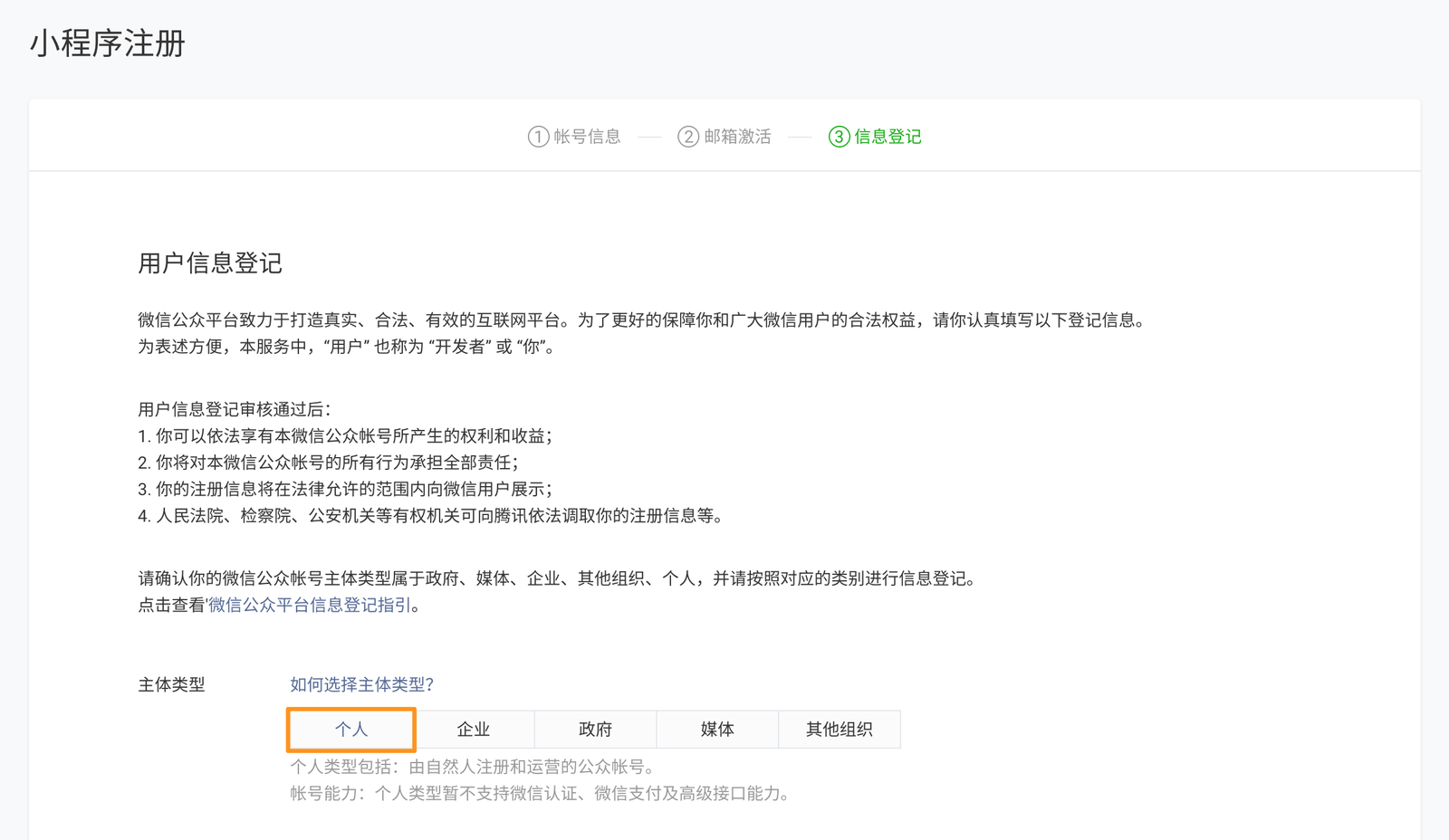The image size is (1449, 840).
Task: Open the 如何选择主体类型? help link
Action: coord(361,684)
